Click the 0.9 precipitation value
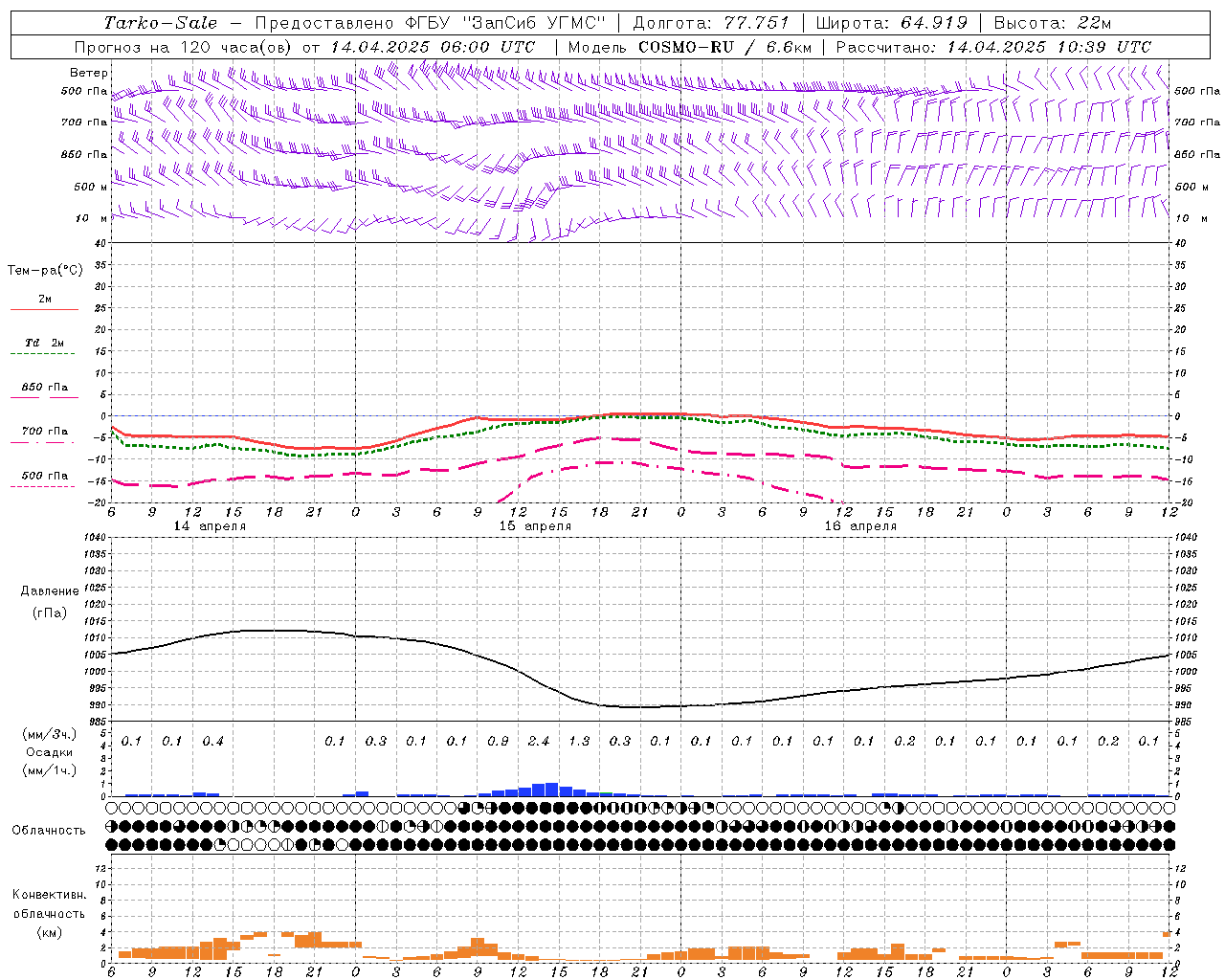Screen dimensions: 1225x980 pos(498,741)
